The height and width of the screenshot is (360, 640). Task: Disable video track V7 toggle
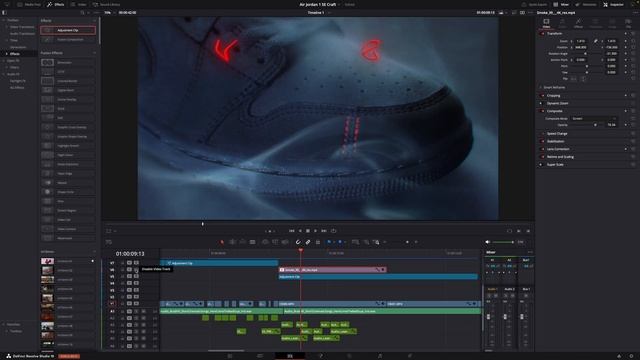coord(136,263)
